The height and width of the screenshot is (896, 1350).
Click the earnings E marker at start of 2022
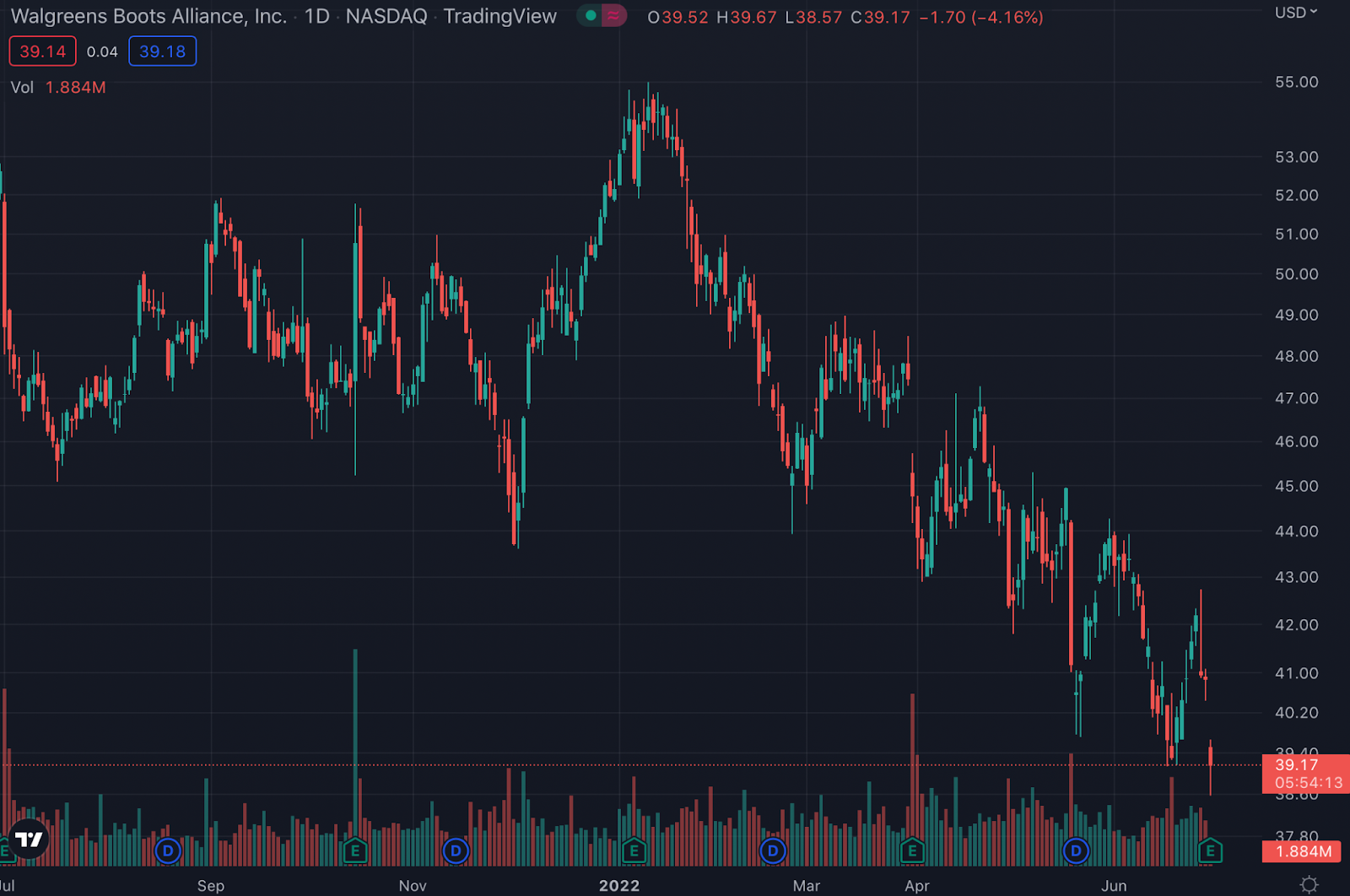tap(634, 850)
